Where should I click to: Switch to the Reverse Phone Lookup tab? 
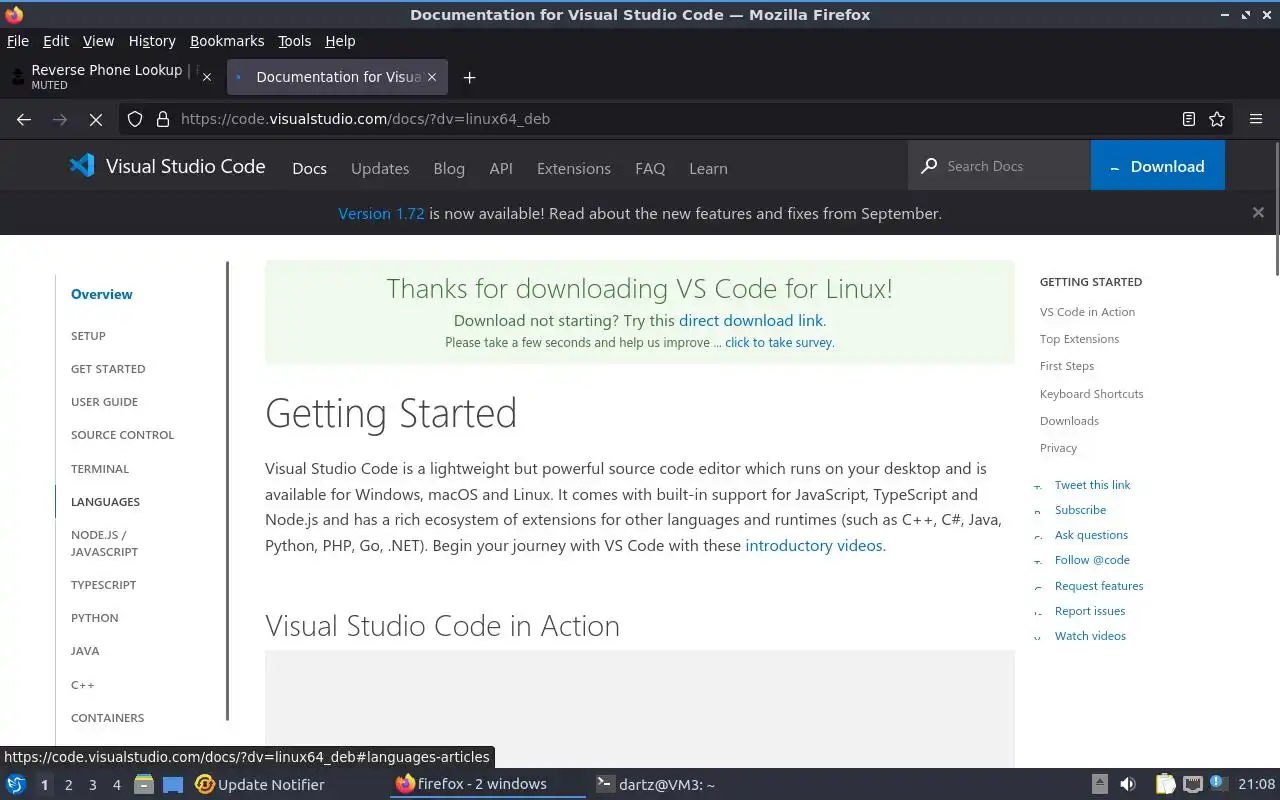coord(106,76)
